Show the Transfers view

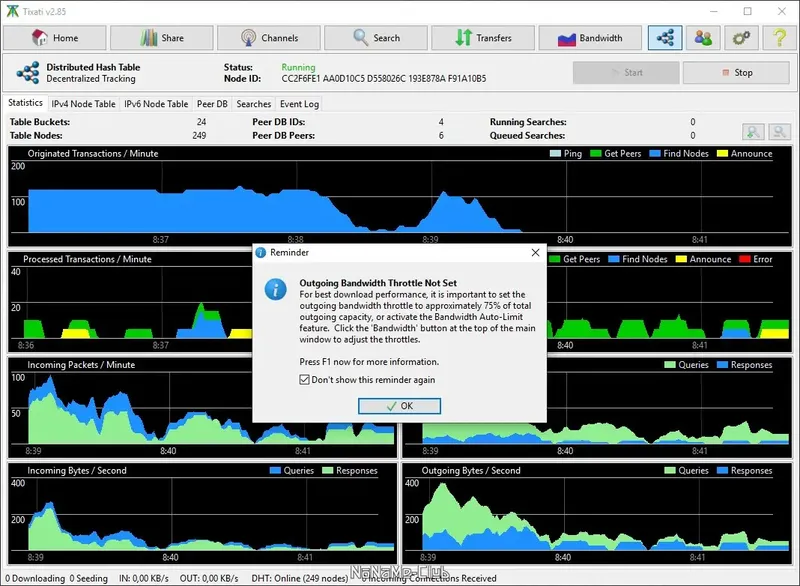pos(483,38)
